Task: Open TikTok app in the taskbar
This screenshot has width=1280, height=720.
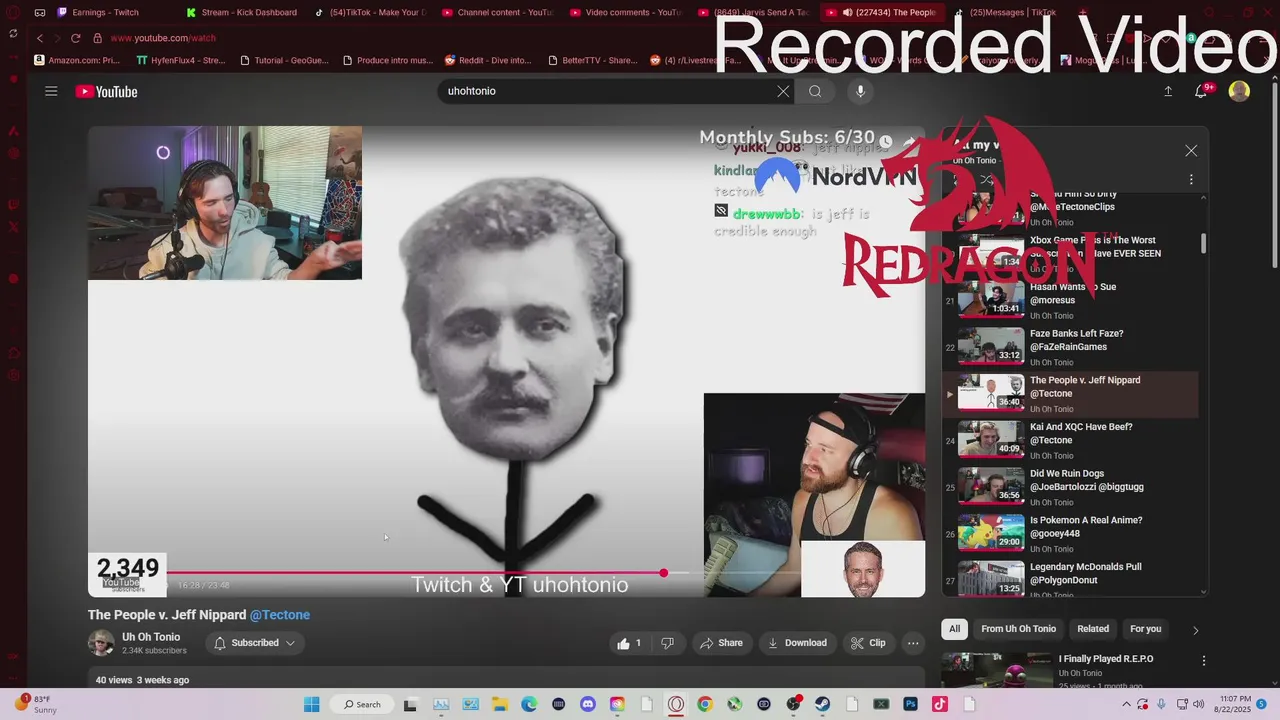Action: pos(939,704)
